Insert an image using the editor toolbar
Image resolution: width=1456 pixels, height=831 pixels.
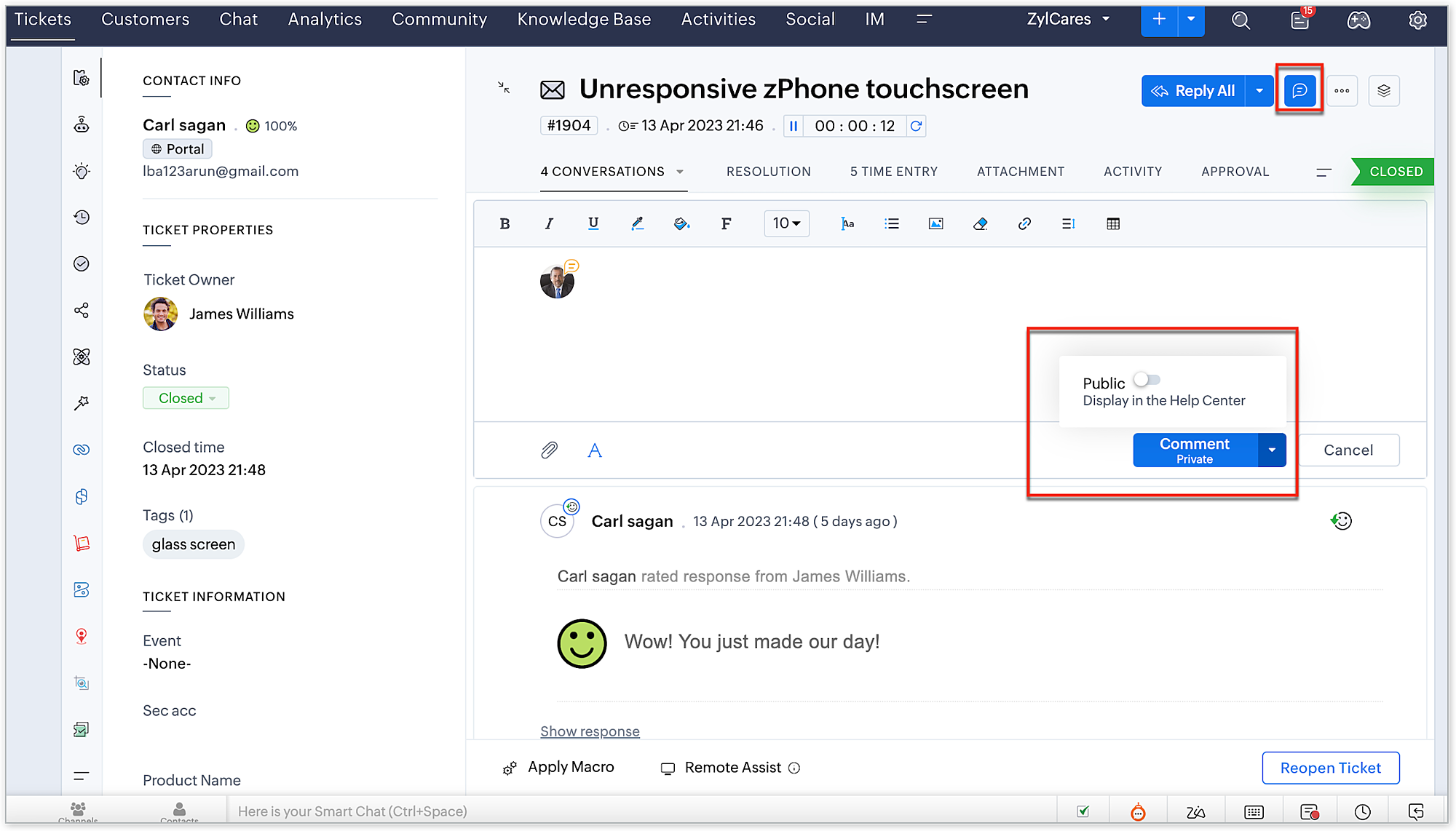pyautogui.click(x=935, y=223)
